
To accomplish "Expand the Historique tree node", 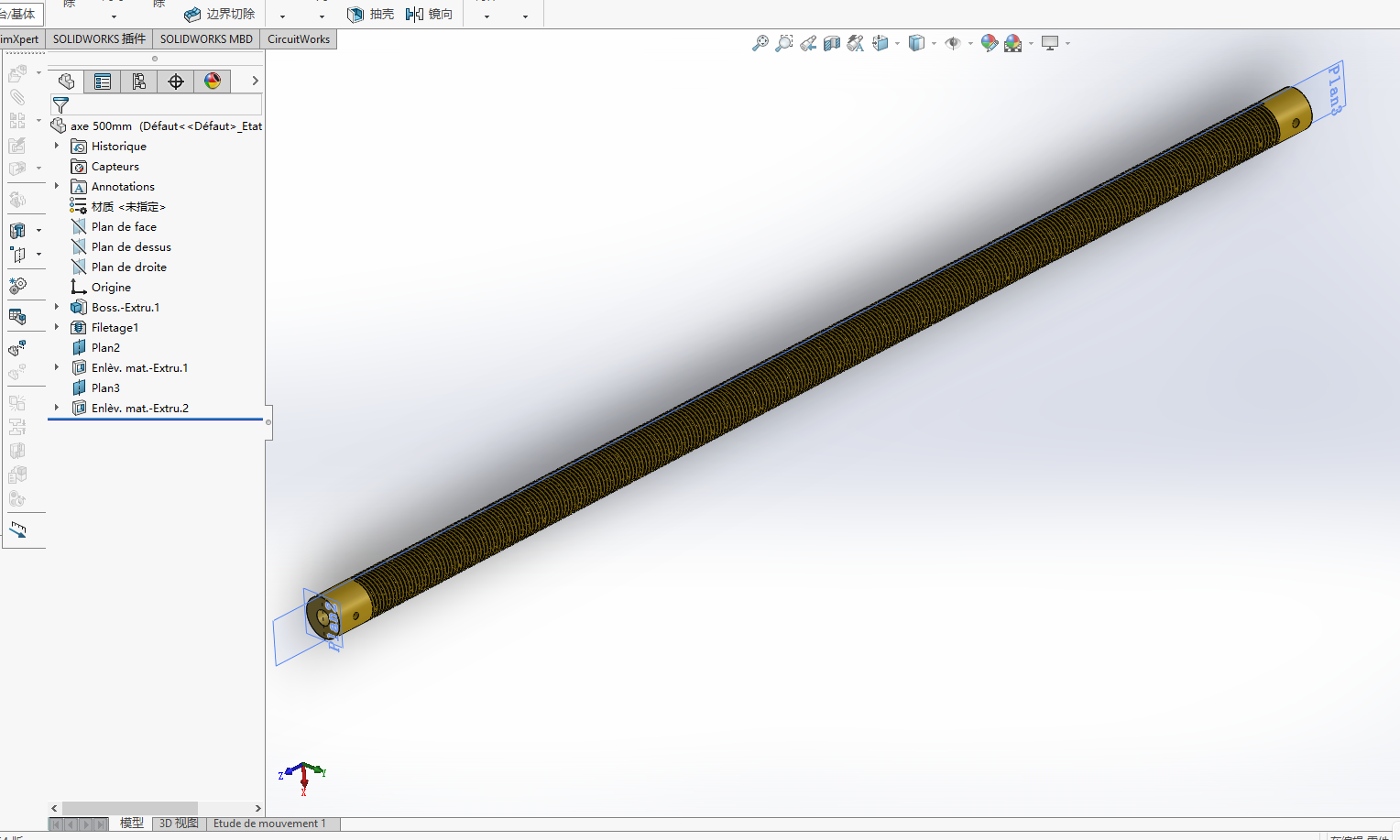I will 57,146.
